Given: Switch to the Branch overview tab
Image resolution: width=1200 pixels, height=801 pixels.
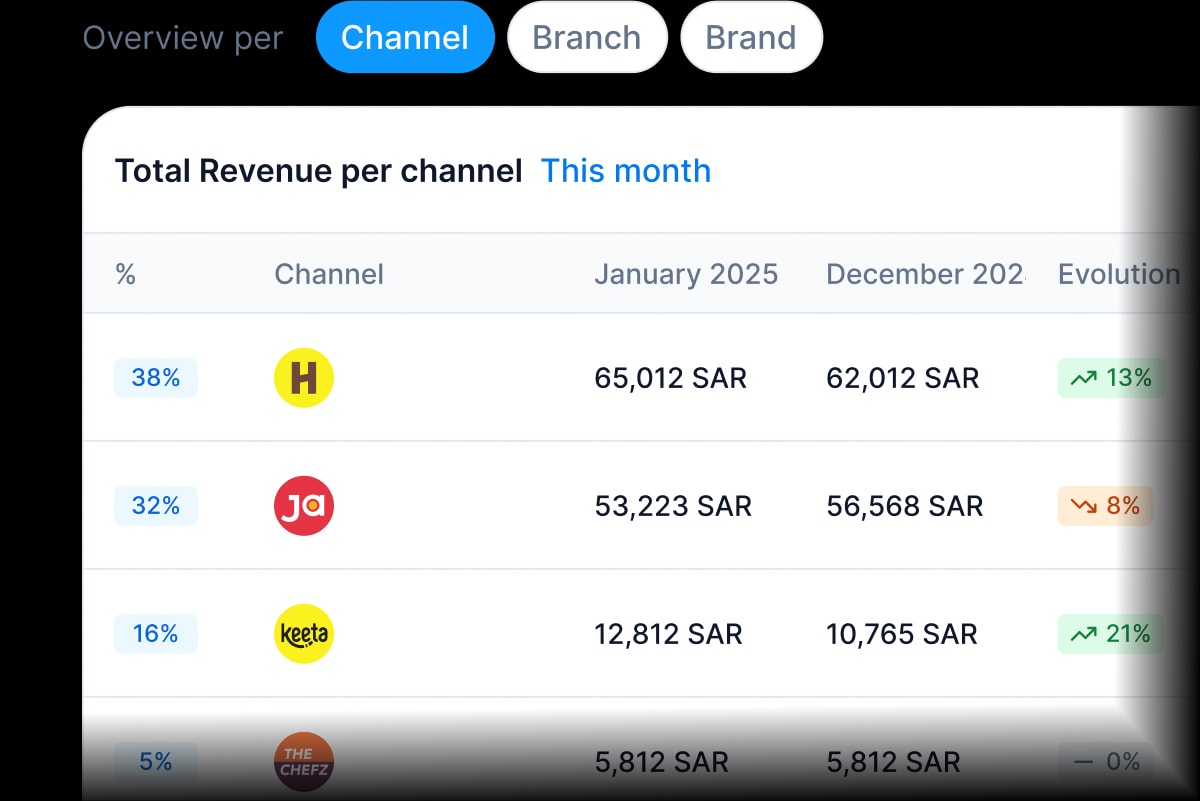Looking at the screenshot, I should [x=587, y=38].
